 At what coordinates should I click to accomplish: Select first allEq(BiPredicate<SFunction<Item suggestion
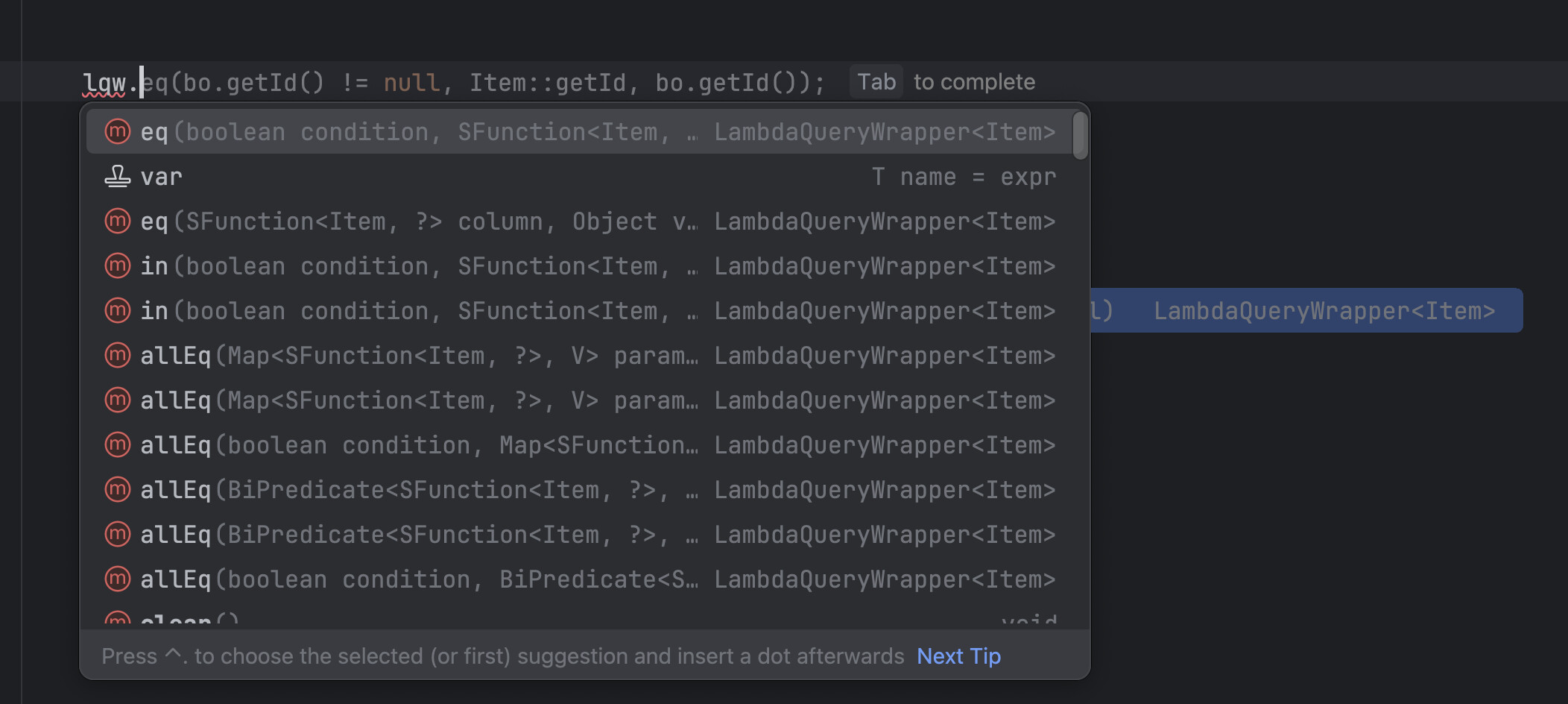click(x=579, y=489)
